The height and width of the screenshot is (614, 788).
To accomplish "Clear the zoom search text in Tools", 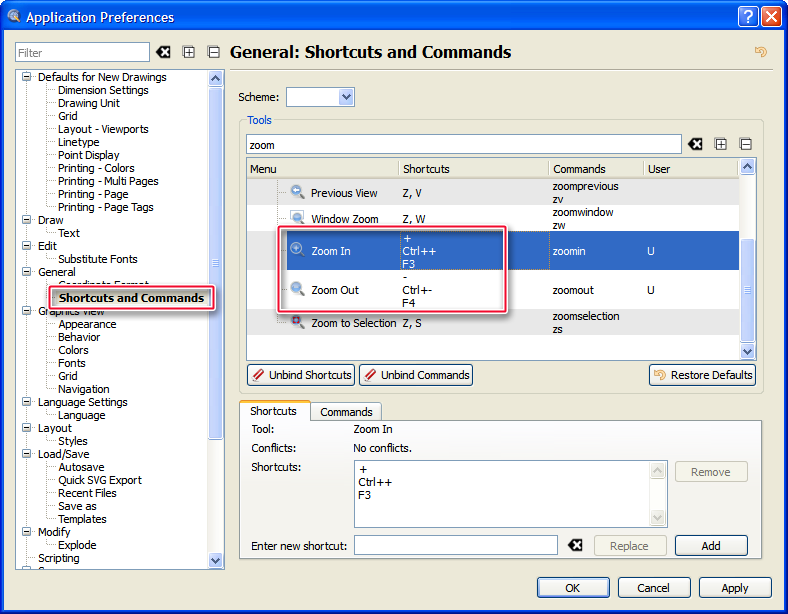I will click(x=696, y=144).
